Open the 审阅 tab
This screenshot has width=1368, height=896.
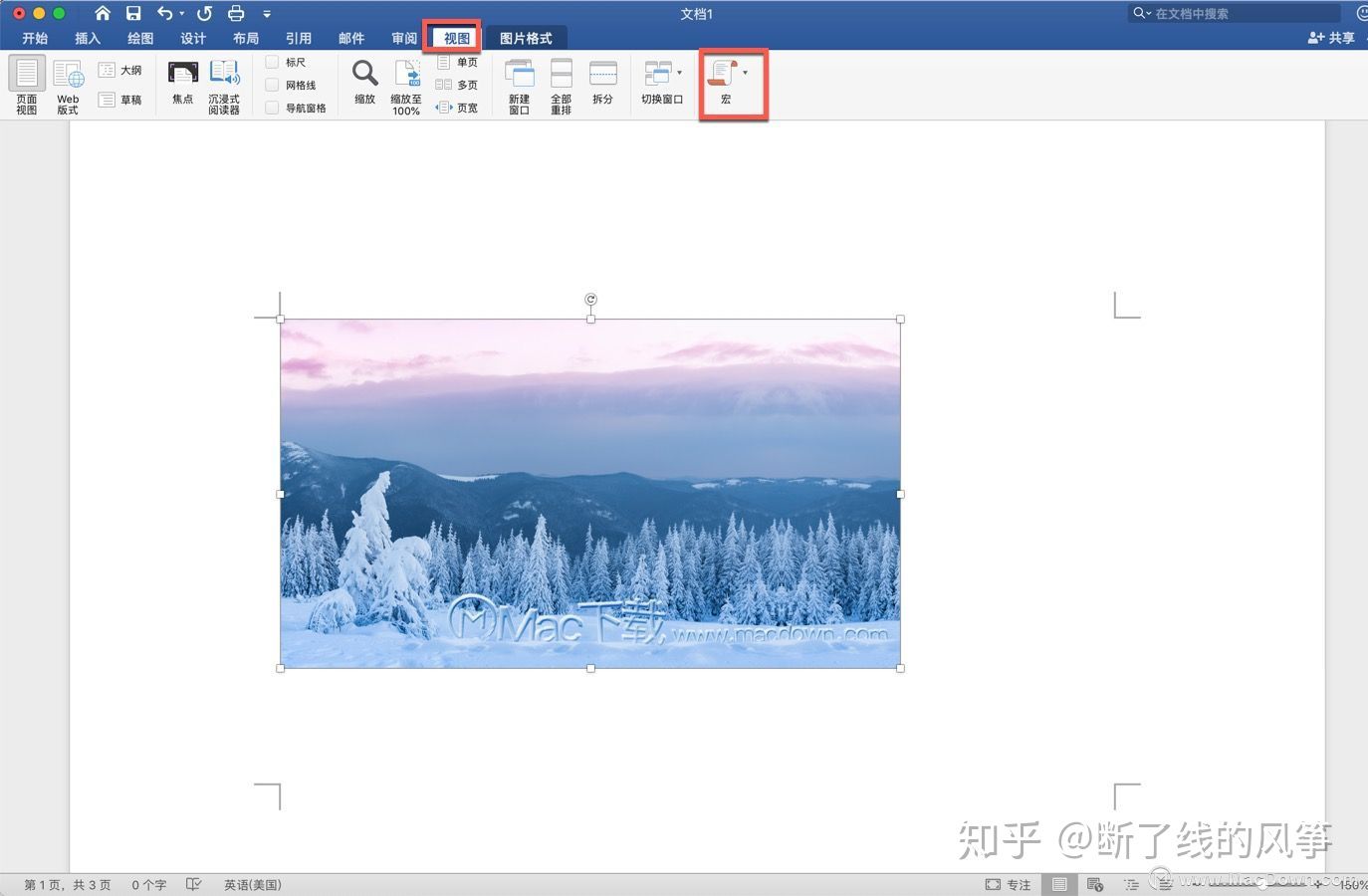tap(404, 38)
